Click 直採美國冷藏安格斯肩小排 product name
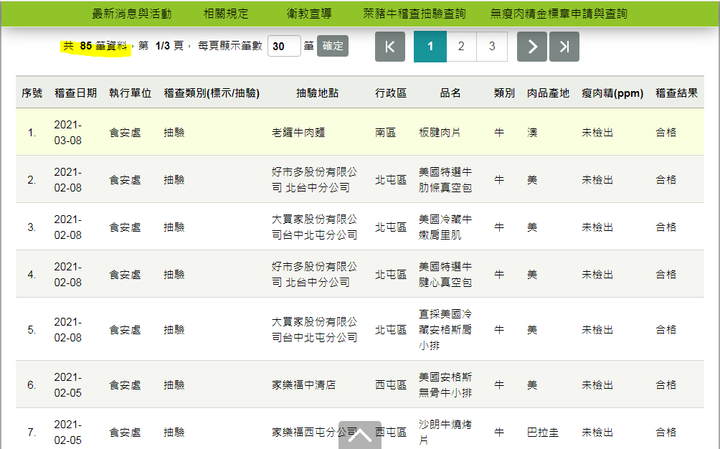 click(x=445, y=330)
